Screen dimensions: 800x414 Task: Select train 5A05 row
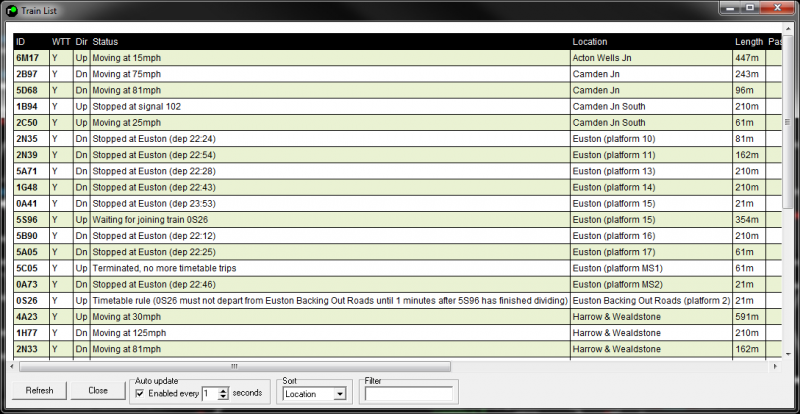coord(397,252)
